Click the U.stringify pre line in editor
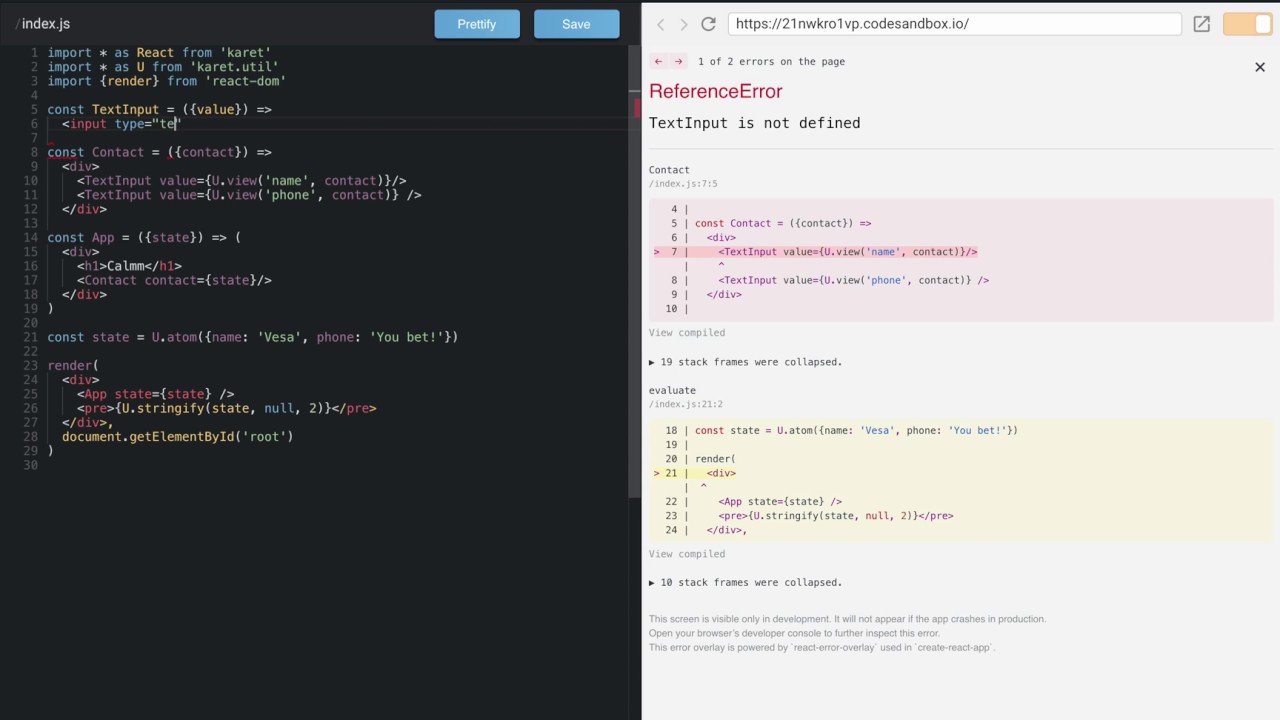This screenshot has width=1280, height=720. coord(227,409)
